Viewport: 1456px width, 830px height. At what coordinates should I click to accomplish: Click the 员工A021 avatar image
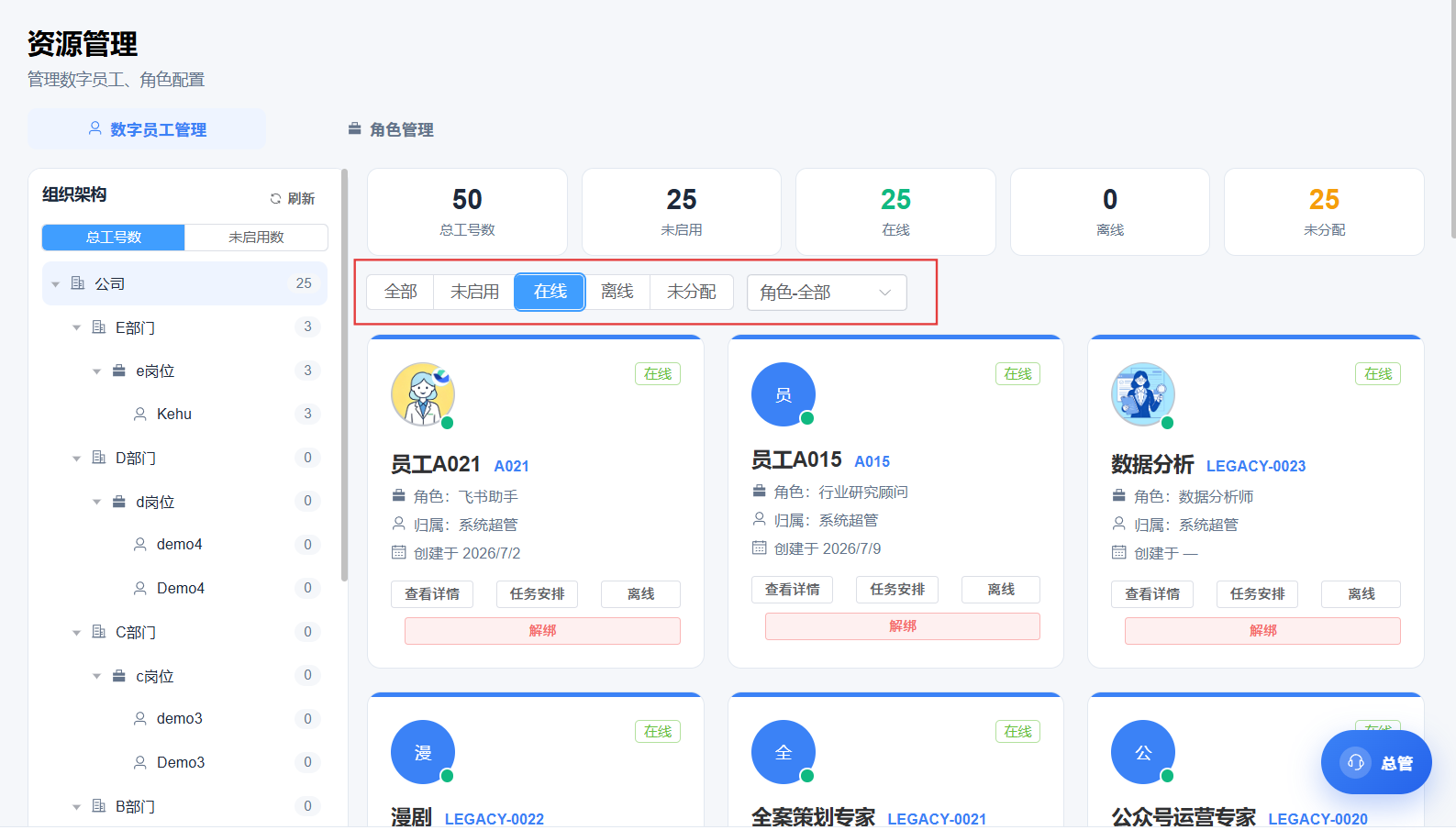pos(423,394)
